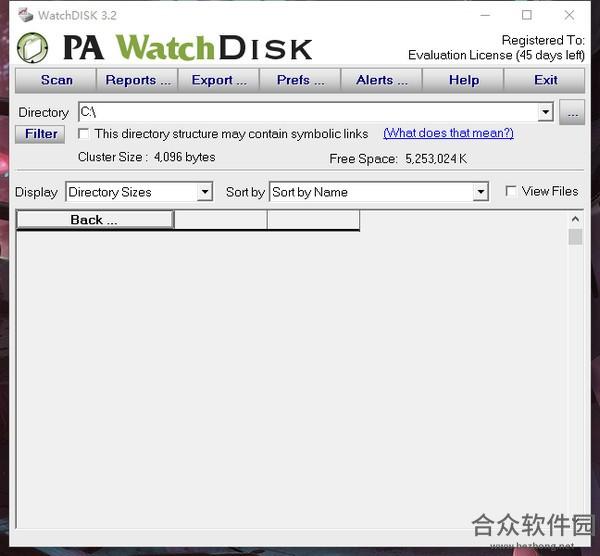Check the View Files checkbox
This screenshot has height=556, width=600.
click(x=510, y=191)
